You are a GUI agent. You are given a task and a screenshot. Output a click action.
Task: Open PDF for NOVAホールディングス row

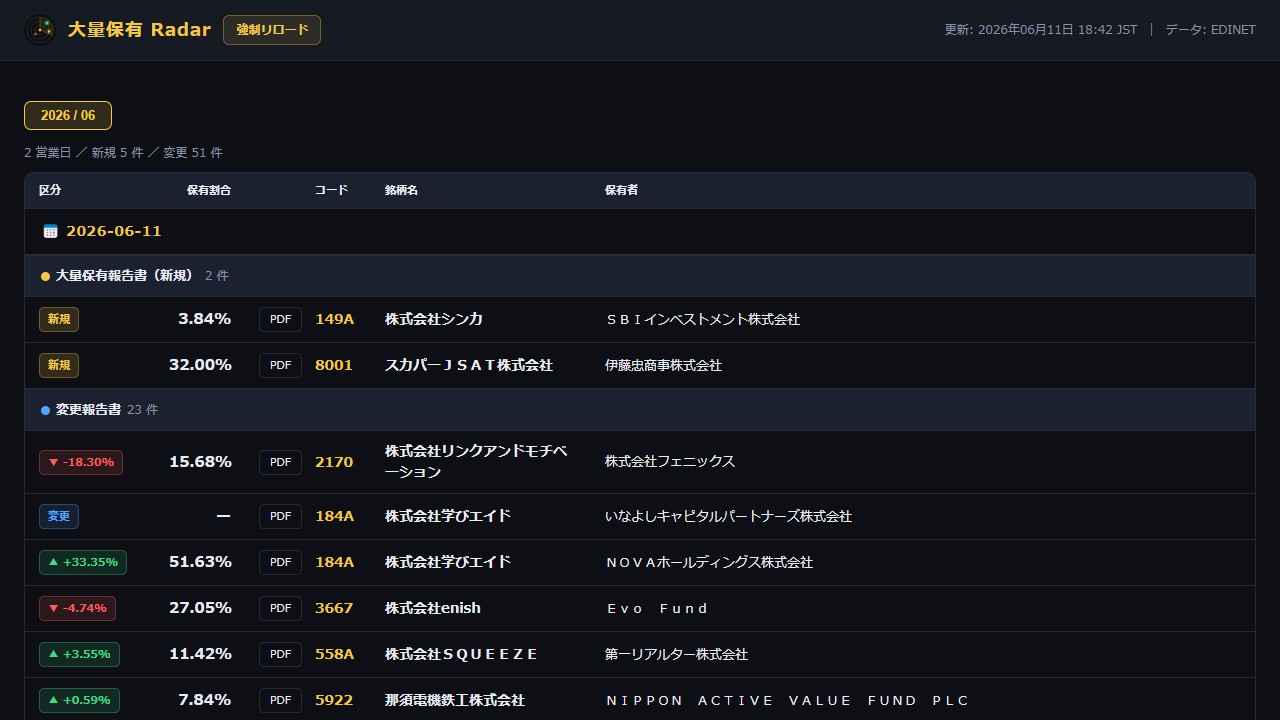(280, 562)
